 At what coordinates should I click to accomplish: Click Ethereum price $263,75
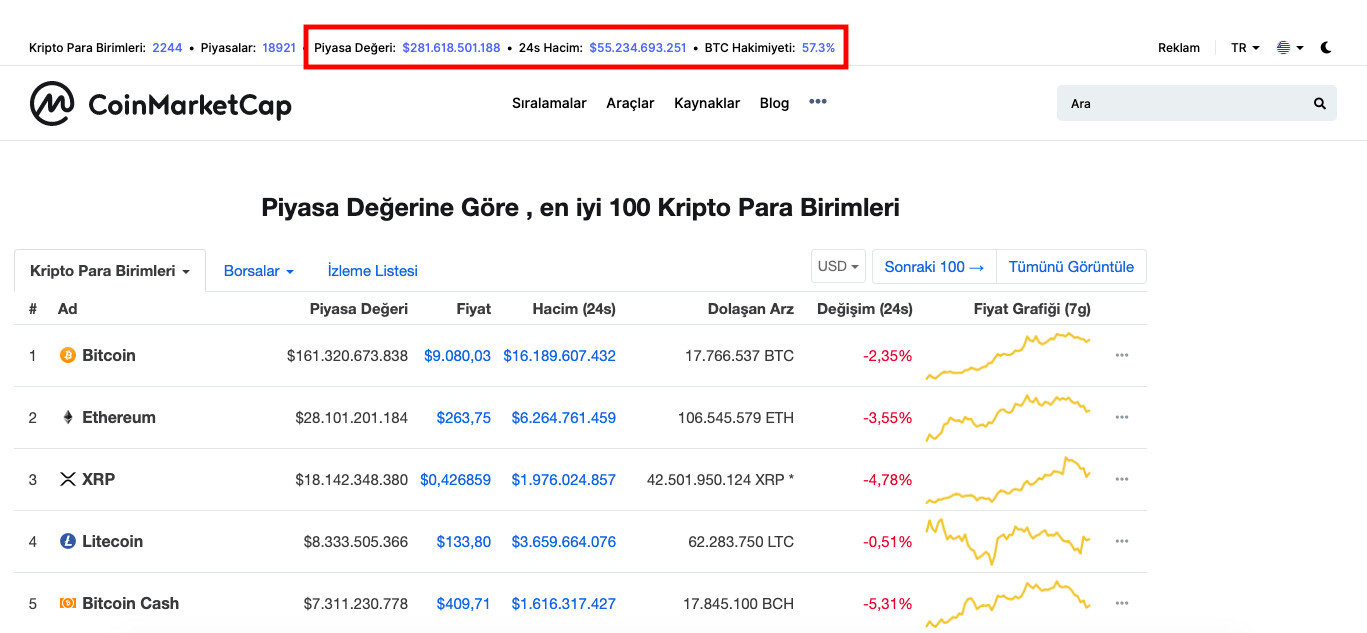click(x=464, y=417)
